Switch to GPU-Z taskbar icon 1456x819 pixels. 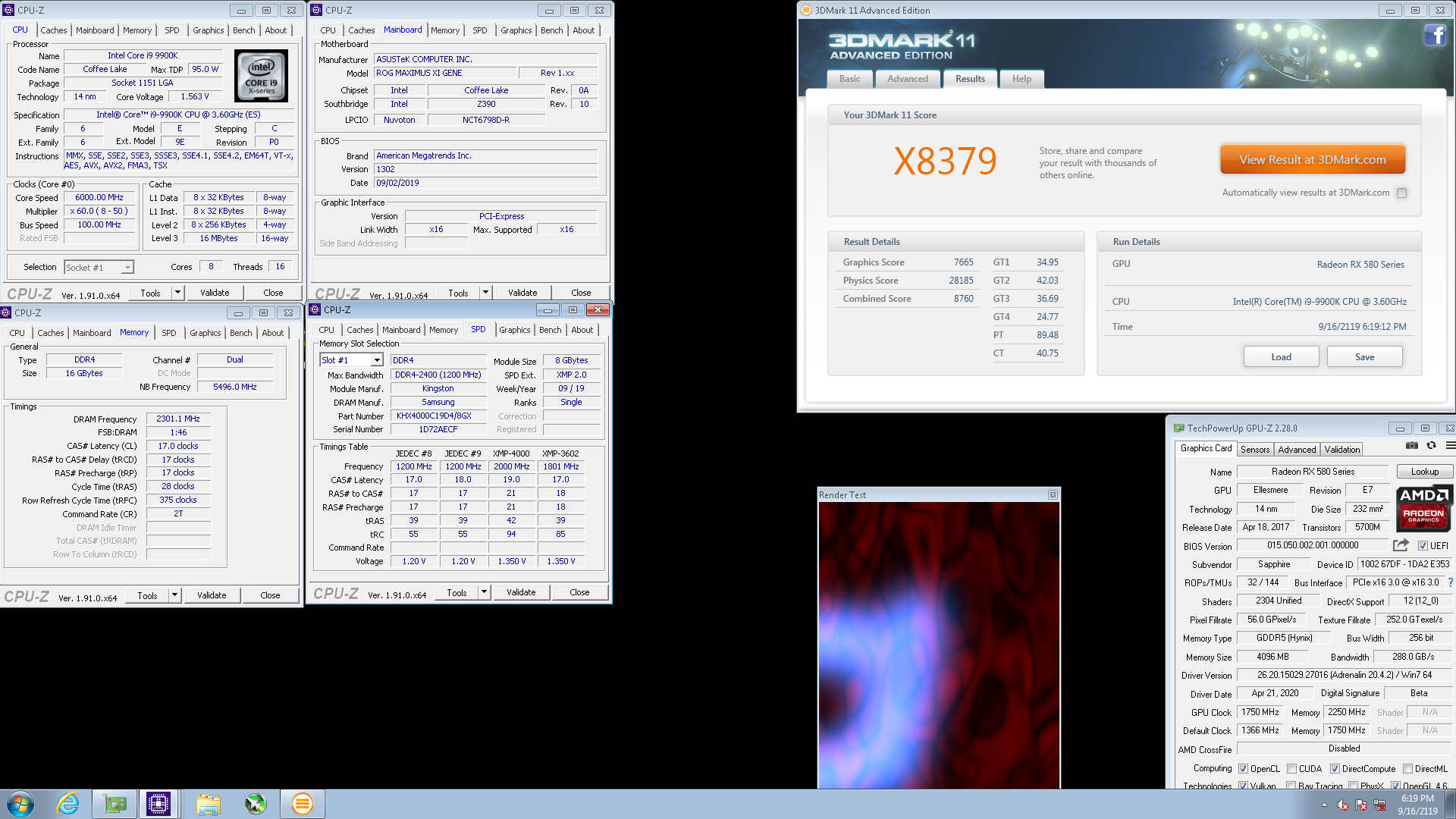(115, 804)
